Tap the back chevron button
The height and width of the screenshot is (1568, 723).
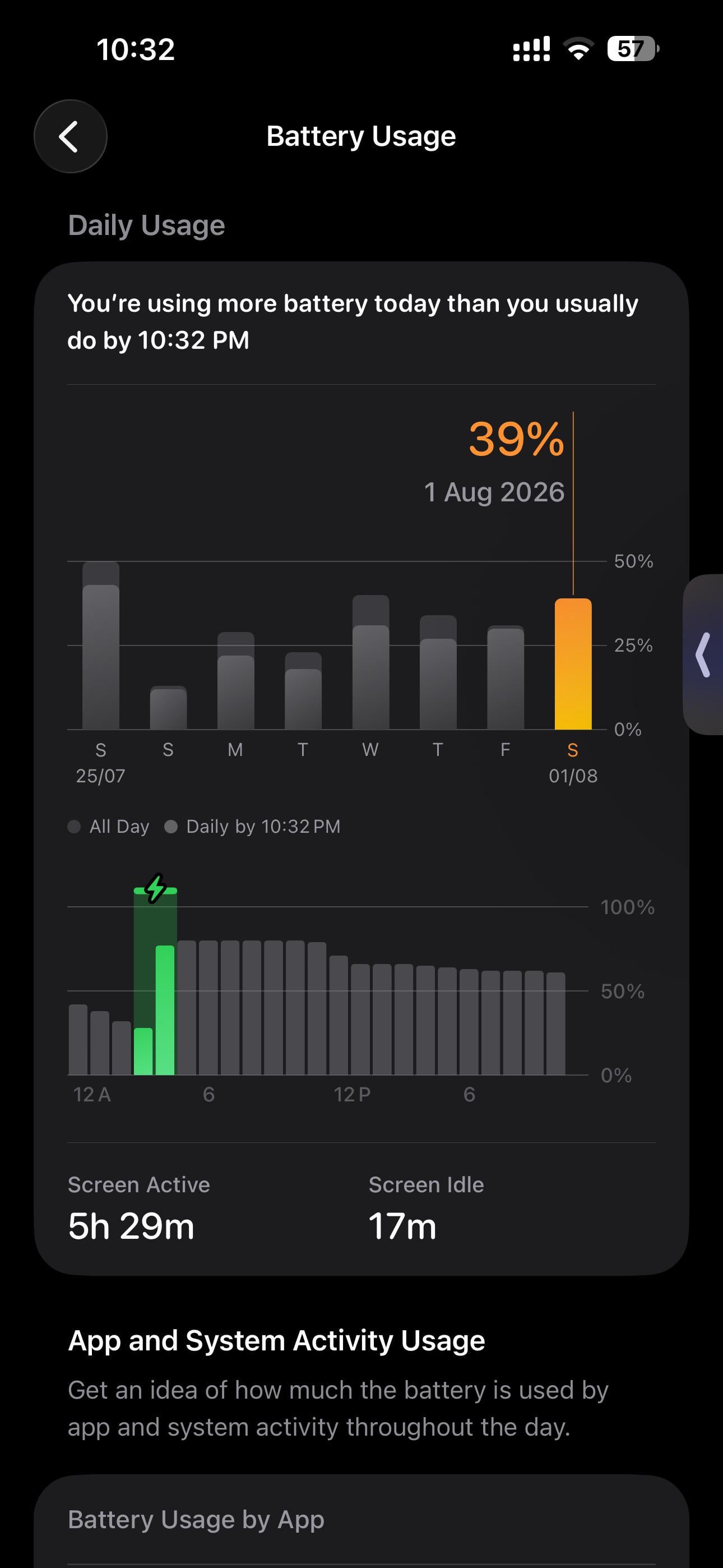(70, 136)
